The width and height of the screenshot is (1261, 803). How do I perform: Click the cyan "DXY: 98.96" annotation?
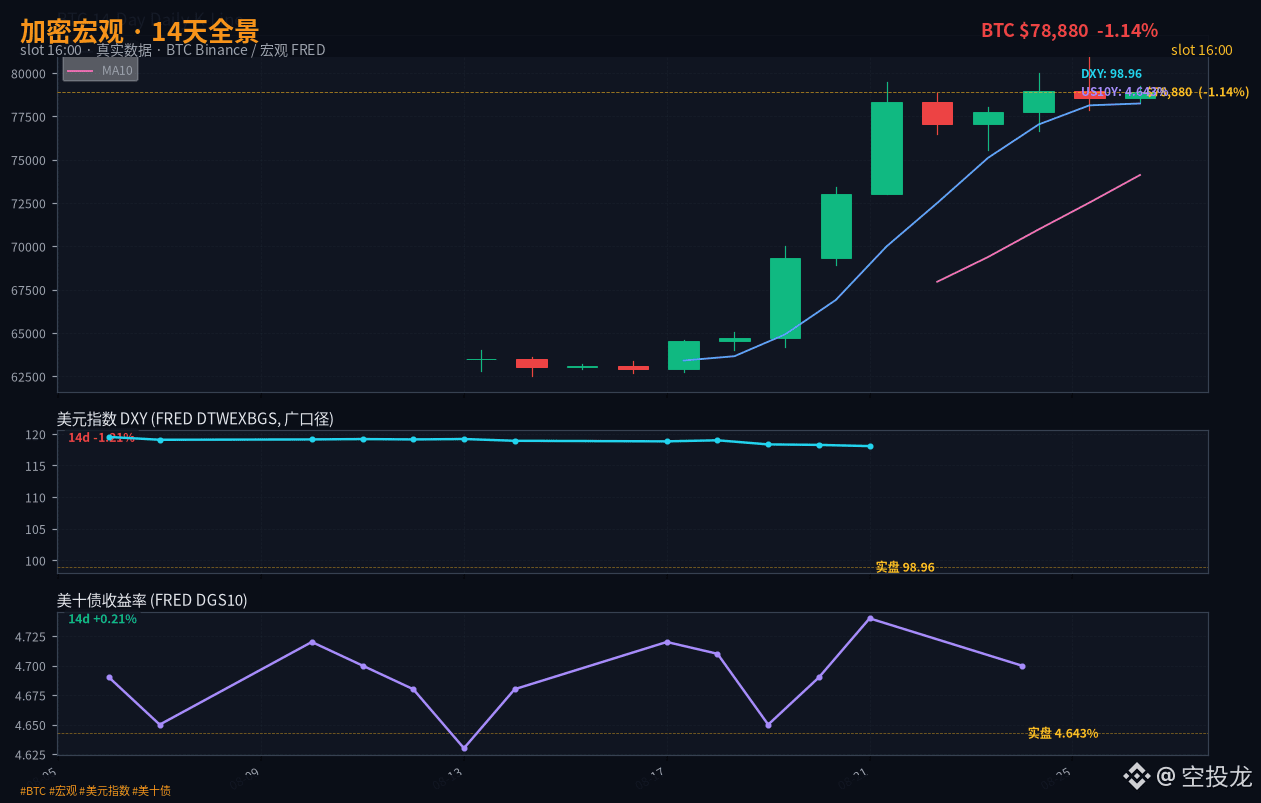1111,74
